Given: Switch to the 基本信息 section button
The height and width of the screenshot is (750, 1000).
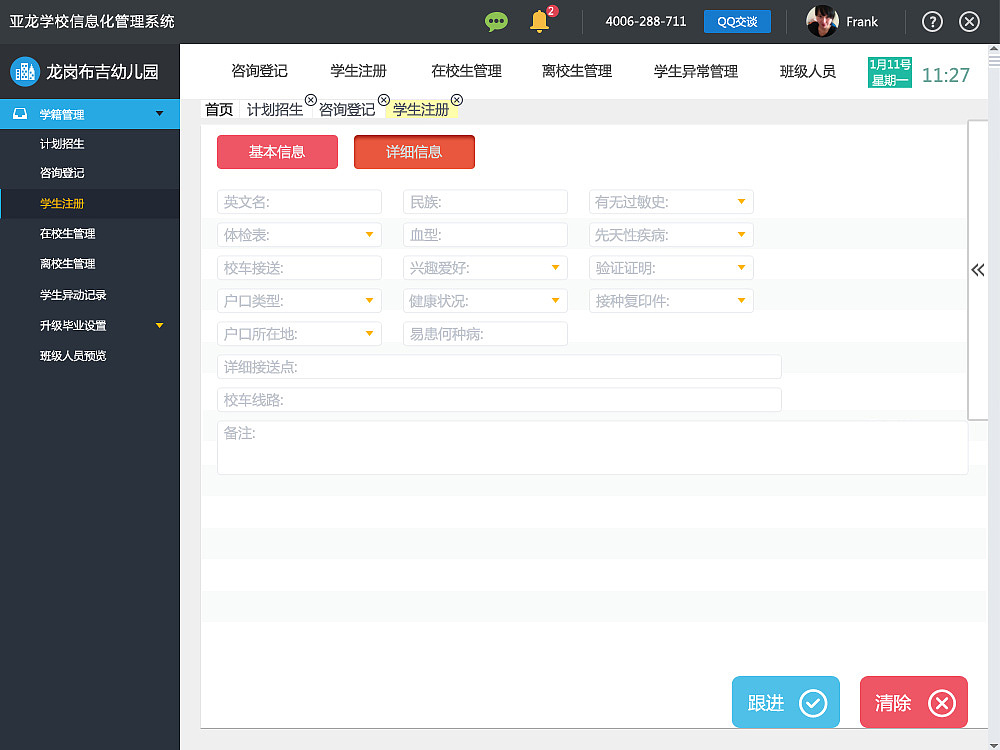Looking at the screenshot, I should click(x=277, y=152).
